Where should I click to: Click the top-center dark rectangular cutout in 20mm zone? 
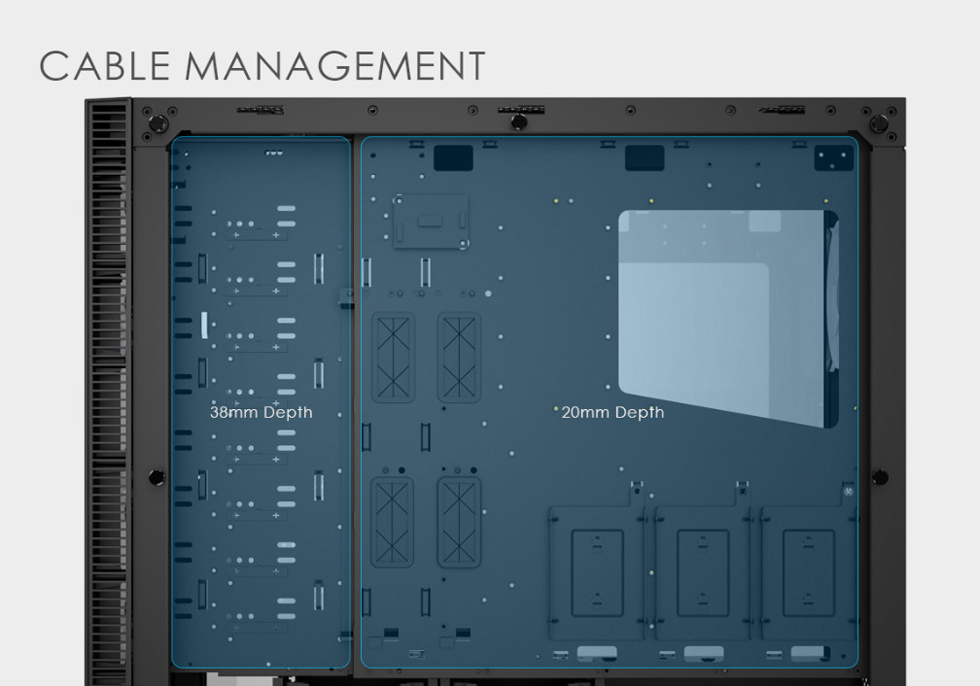(644, 158)
